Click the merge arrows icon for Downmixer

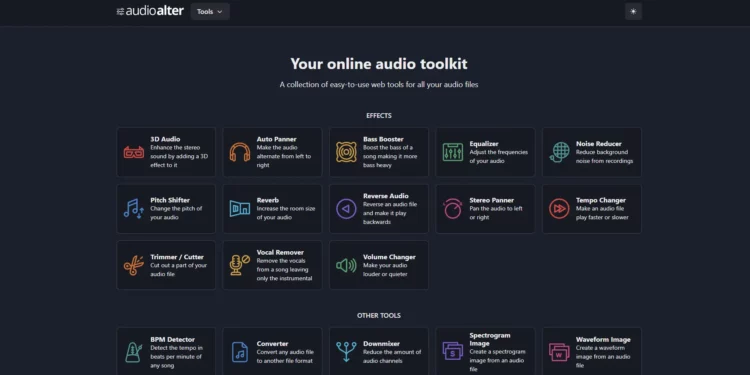point(346,352)
